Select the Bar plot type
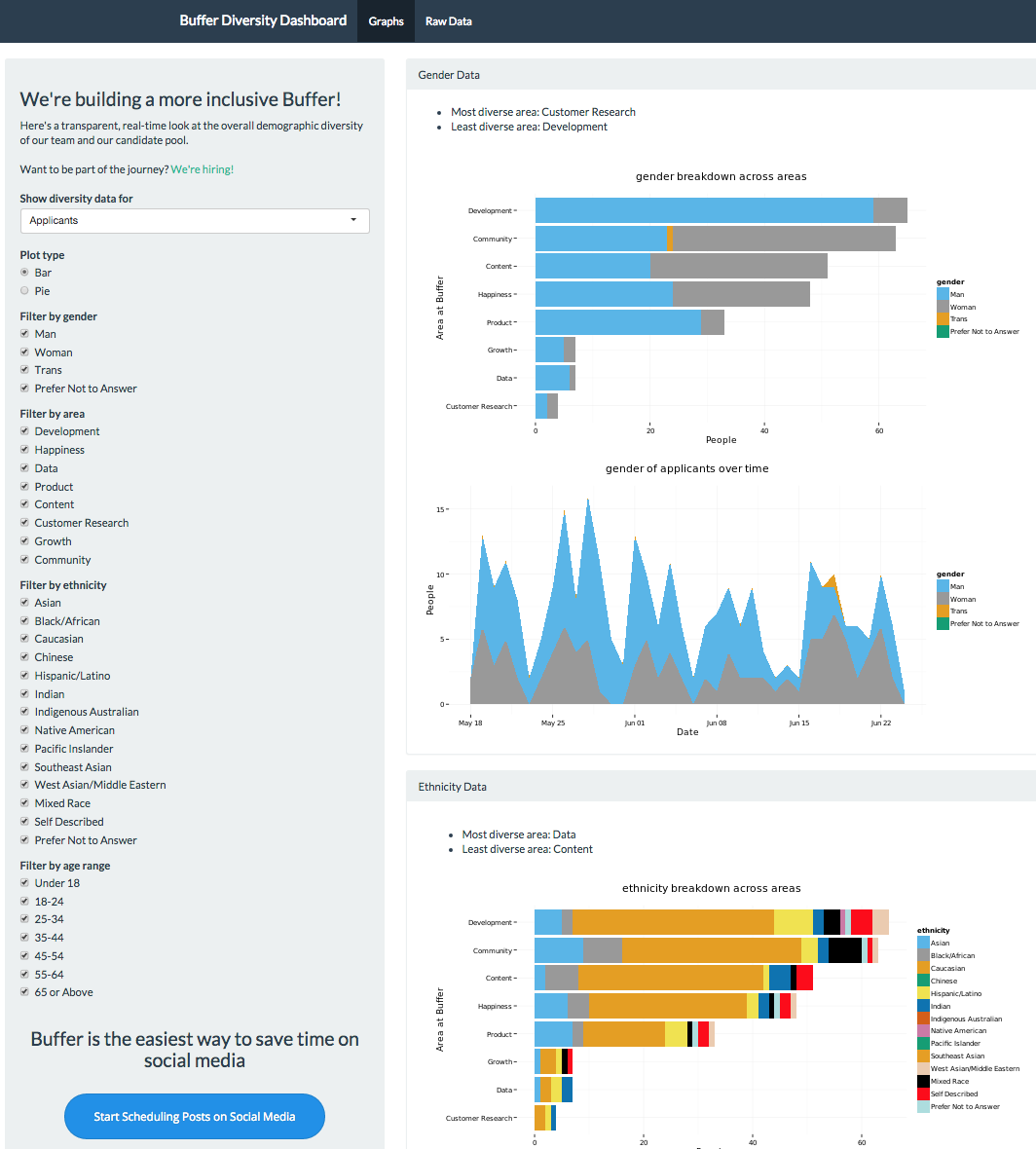The width and height of the screenshot is (1036, 1149). click(x=25, y=272)
